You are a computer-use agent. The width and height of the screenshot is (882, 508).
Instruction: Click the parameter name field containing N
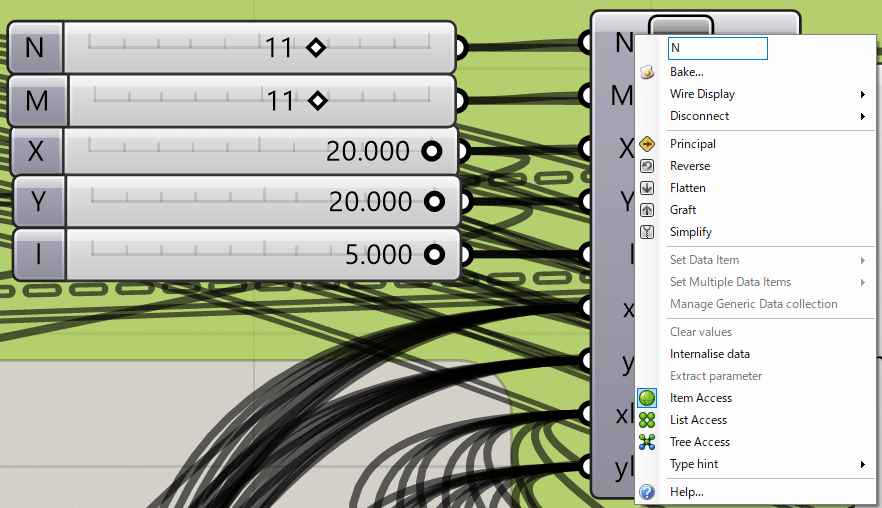pos(718,48)
